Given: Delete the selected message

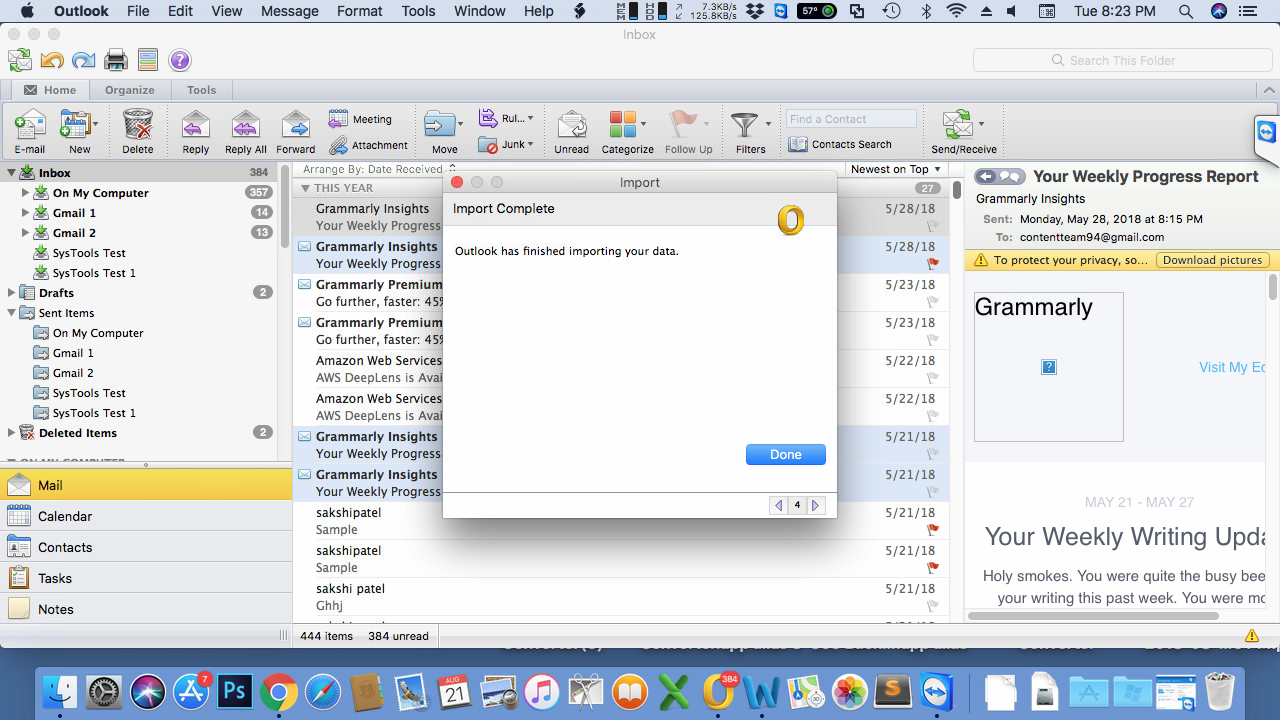Looking at the screenshot, I should (x=138, y=131).
